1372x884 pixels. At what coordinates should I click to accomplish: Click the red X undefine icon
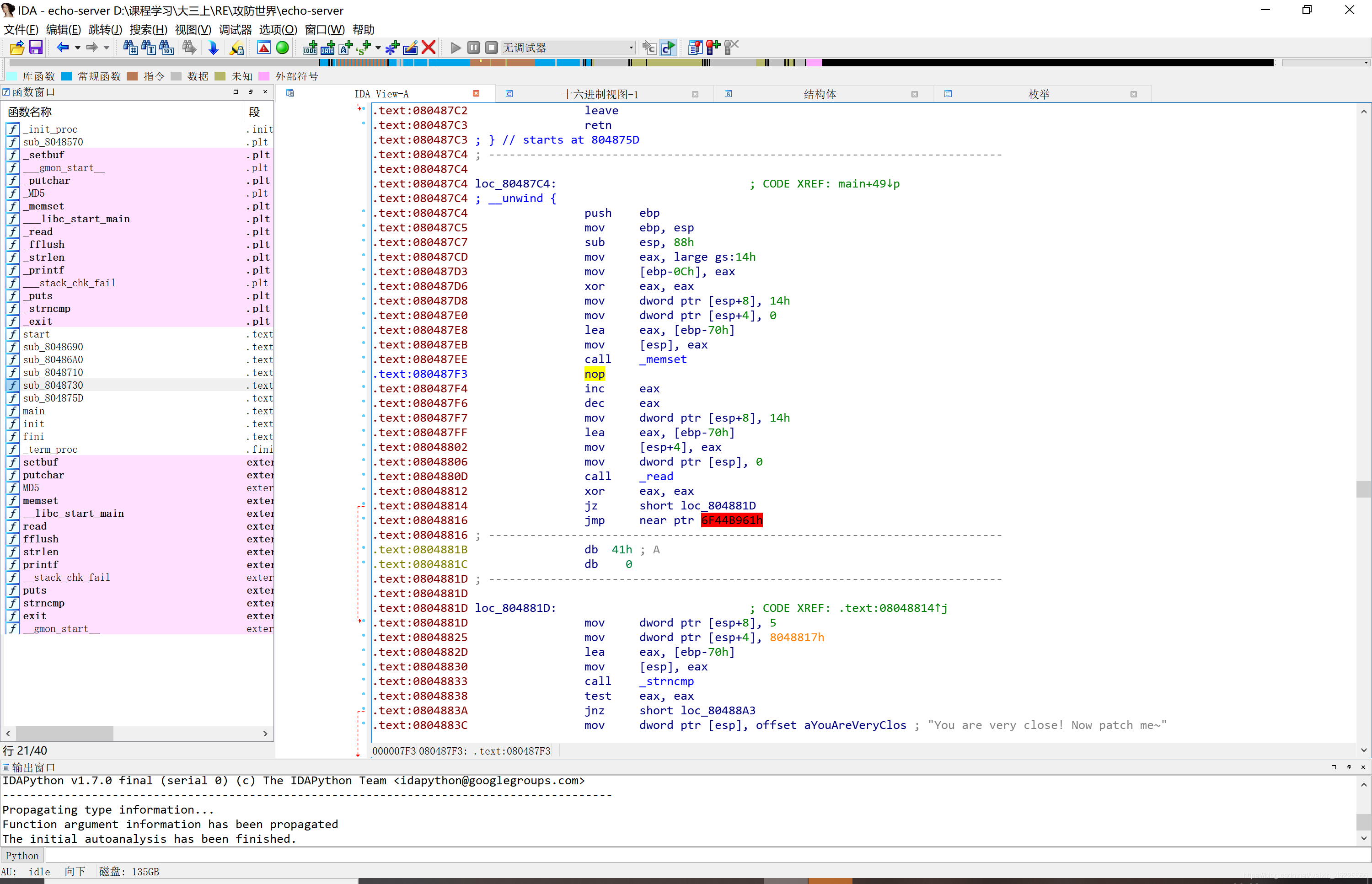(428, 48)
